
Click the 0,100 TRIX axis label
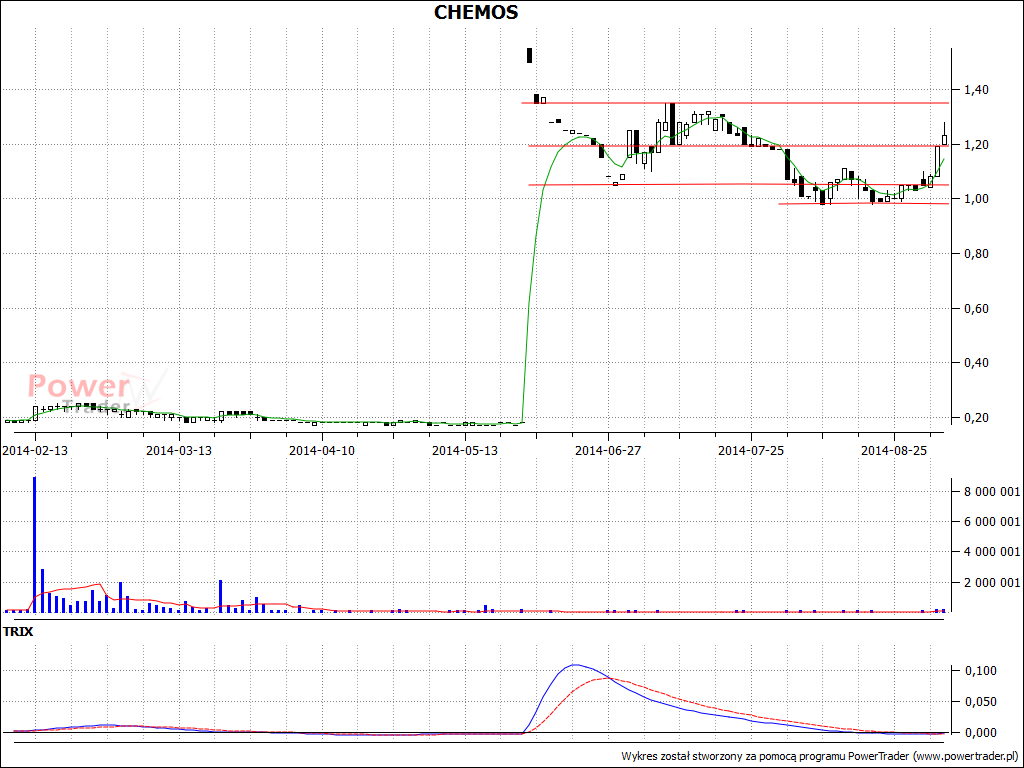pos(979,671)
